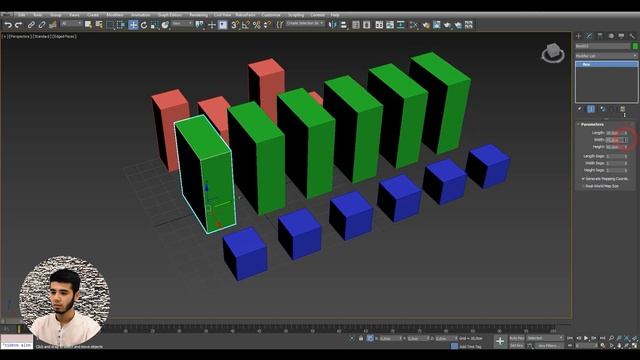Screen dimensions: 640x360
Task: Click the Key Filters button
Action: point(548,346)
